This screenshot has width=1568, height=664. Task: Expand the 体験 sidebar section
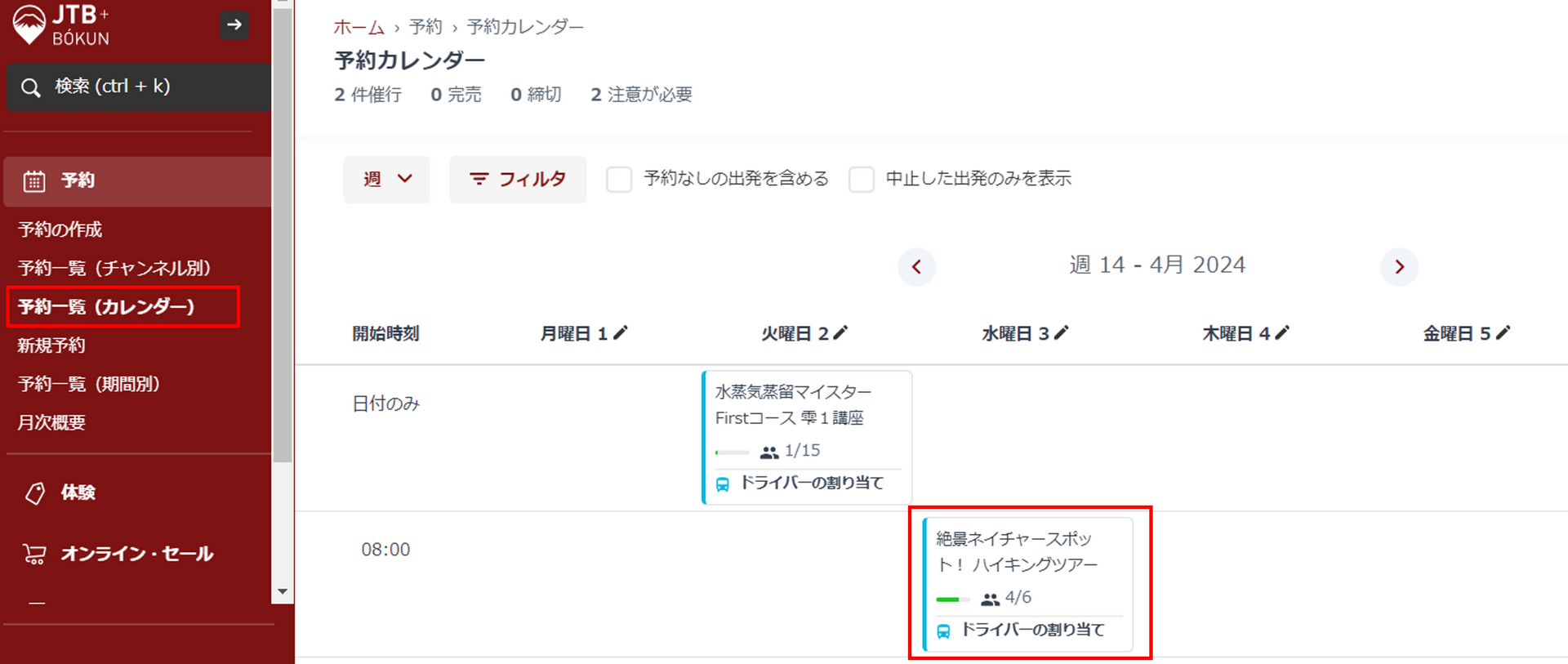pos(78,492)
